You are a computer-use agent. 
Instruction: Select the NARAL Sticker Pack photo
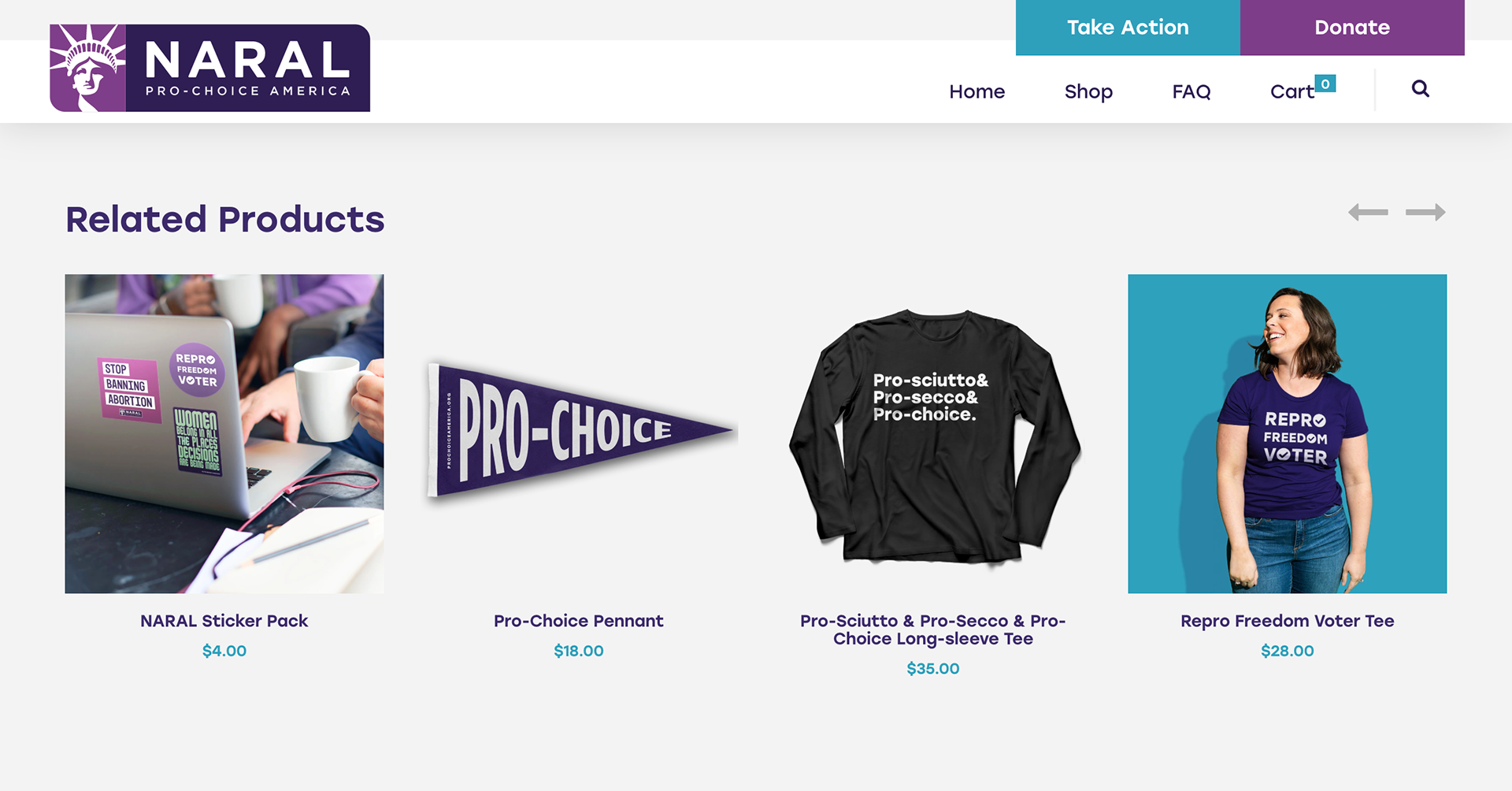tap(224, 433)
